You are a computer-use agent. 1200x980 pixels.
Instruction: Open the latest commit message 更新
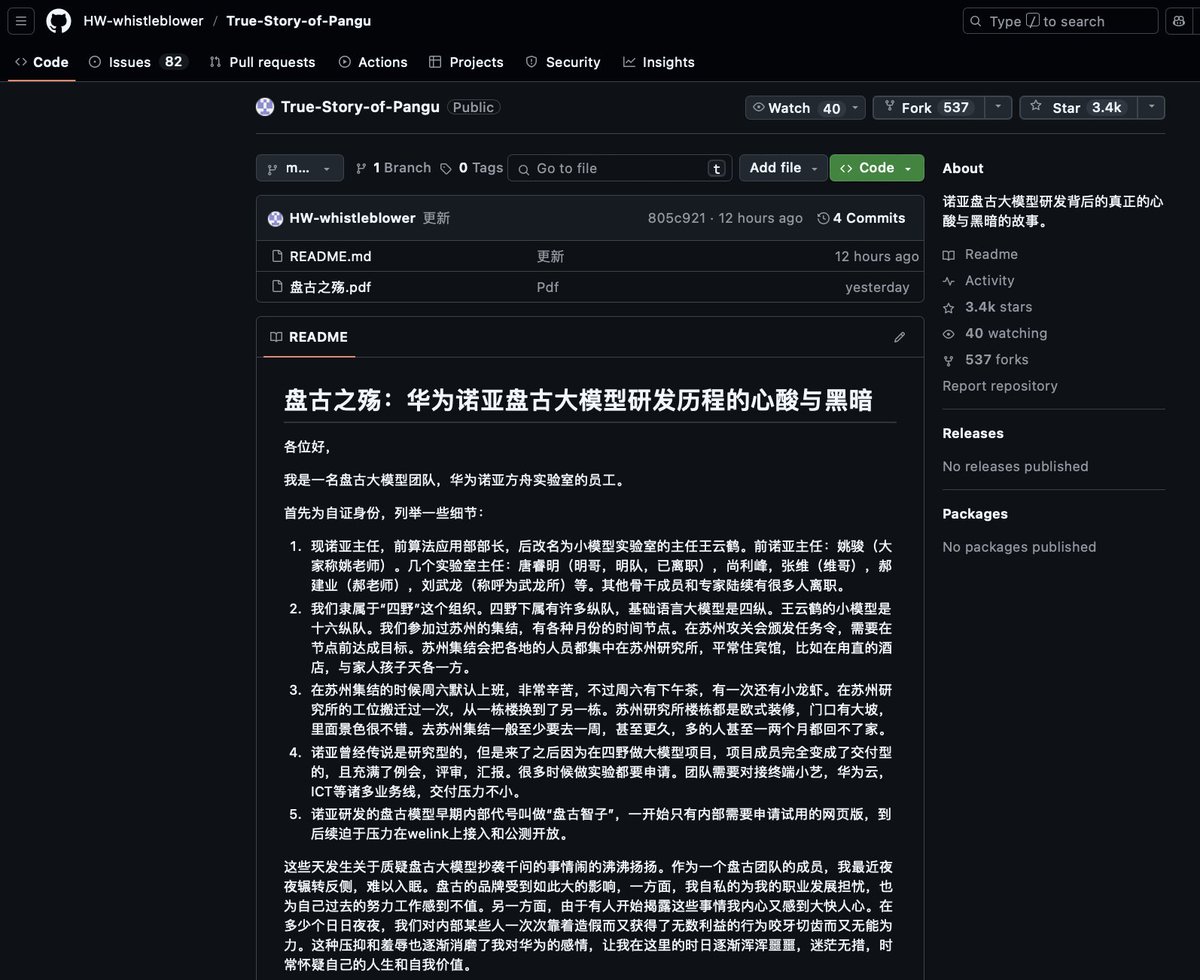pyautogui.click(x=437, y=218)
